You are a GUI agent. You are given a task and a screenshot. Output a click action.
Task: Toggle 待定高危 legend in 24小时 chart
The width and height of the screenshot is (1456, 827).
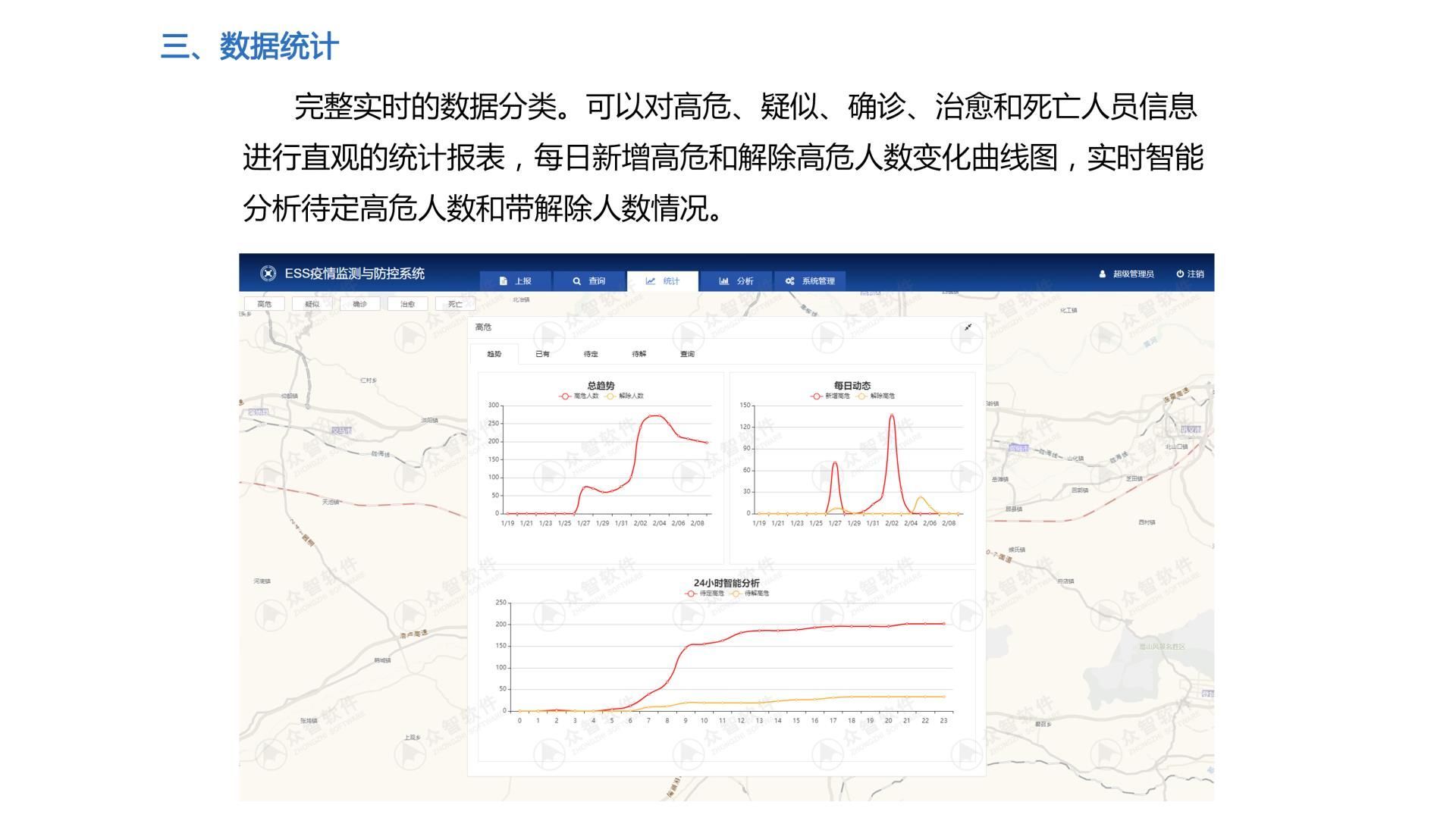(704, 594)
